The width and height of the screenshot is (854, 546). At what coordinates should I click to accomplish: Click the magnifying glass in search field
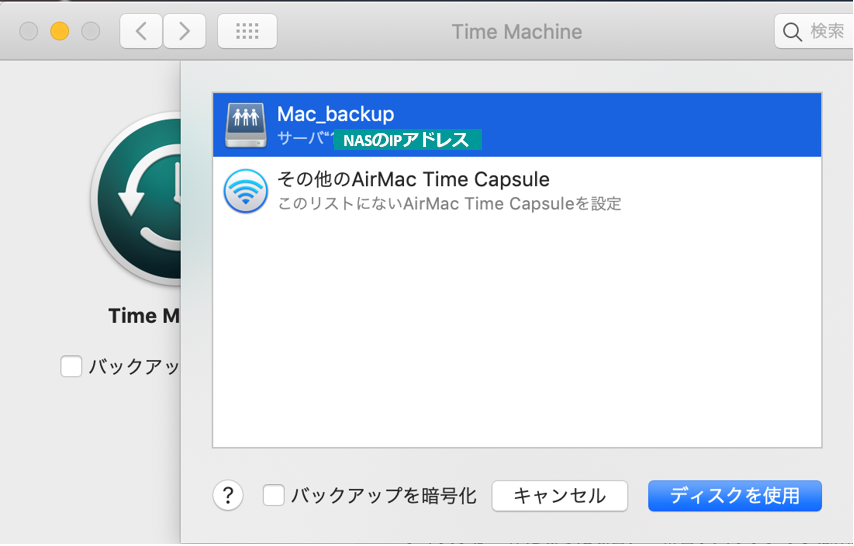coord(793,32)
